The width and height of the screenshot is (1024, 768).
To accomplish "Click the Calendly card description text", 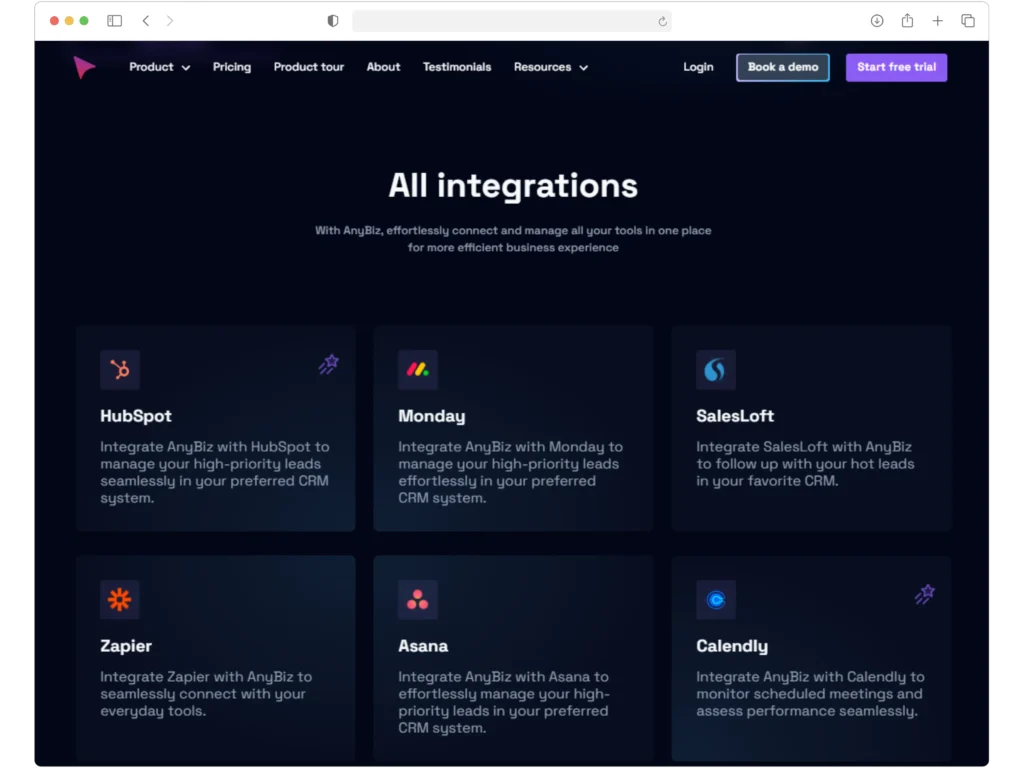I will [810, 694].
